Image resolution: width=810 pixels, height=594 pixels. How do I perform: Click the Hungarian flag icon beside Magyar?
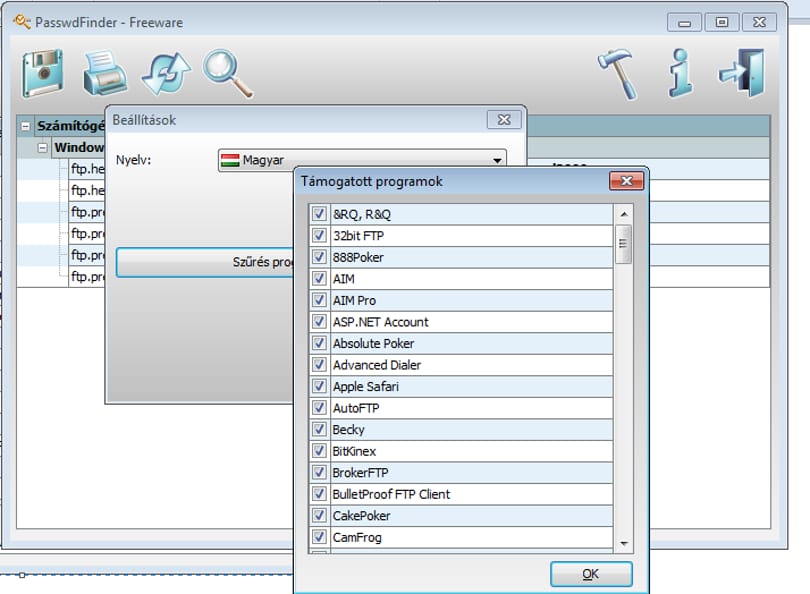230,160
